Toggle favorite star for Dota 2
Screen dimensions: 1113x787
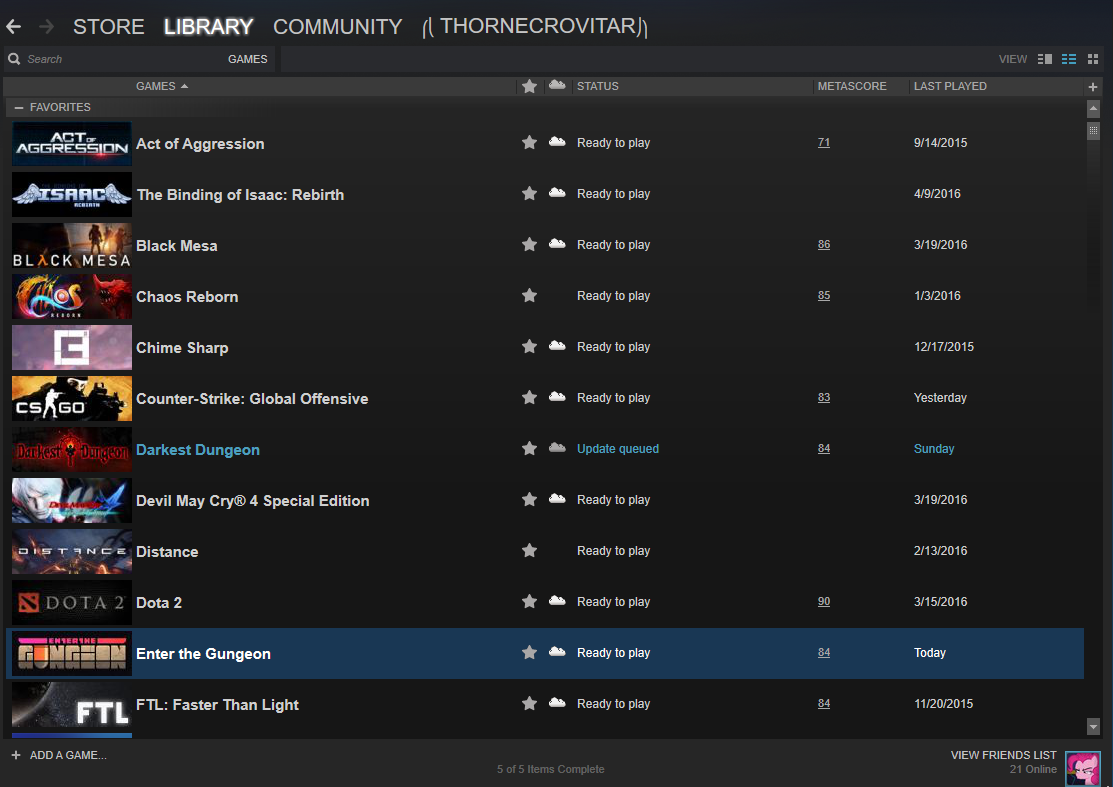[529, 602]
